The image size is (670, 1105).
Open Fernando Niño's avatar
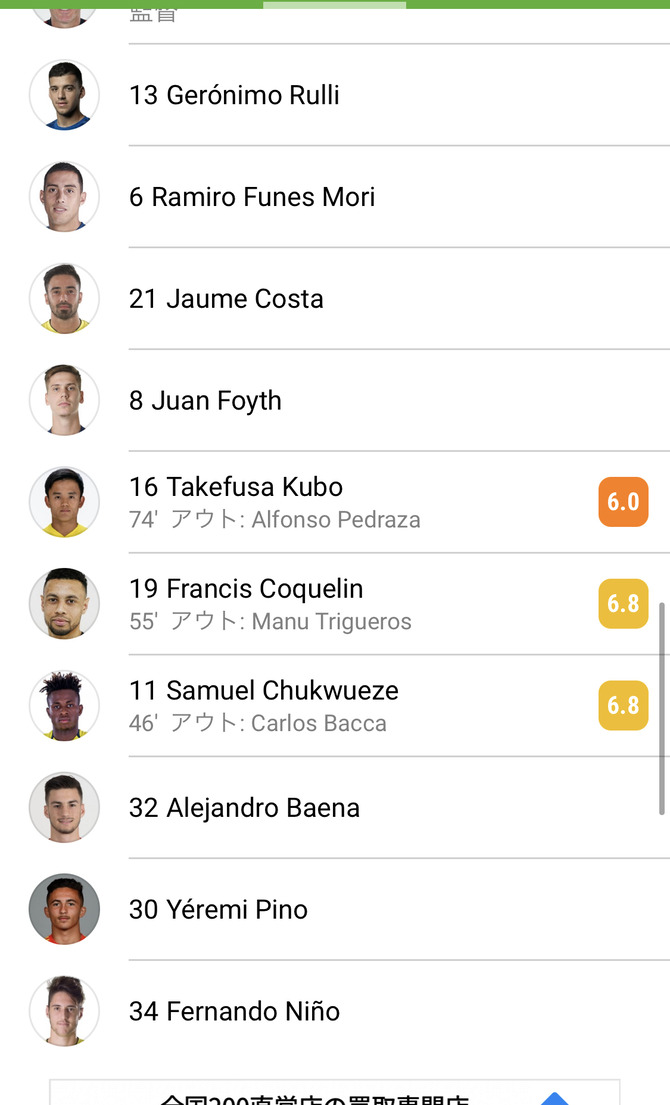[64, 1011]
